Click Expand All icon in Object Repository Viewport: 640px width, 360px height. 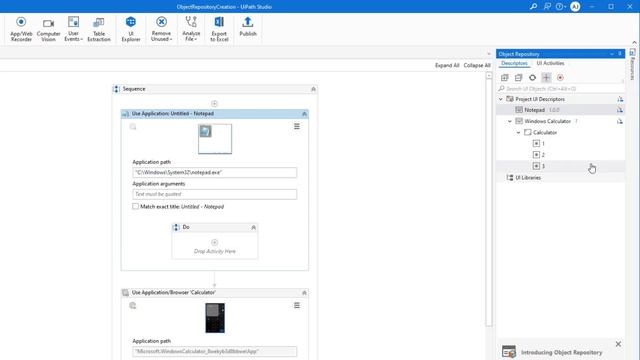[x=505, y=78]
